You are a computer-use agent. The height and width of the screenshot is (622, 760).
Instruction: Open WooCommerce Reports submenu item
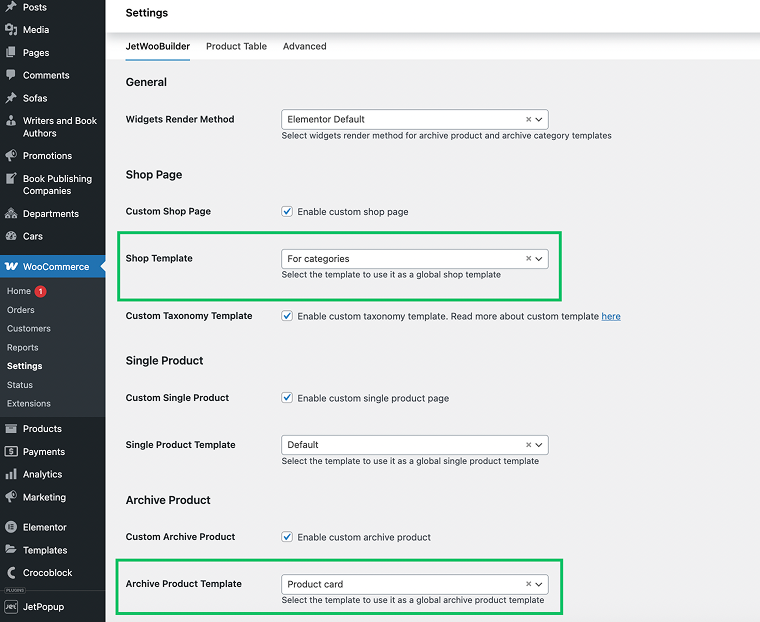tap(22, 348)
